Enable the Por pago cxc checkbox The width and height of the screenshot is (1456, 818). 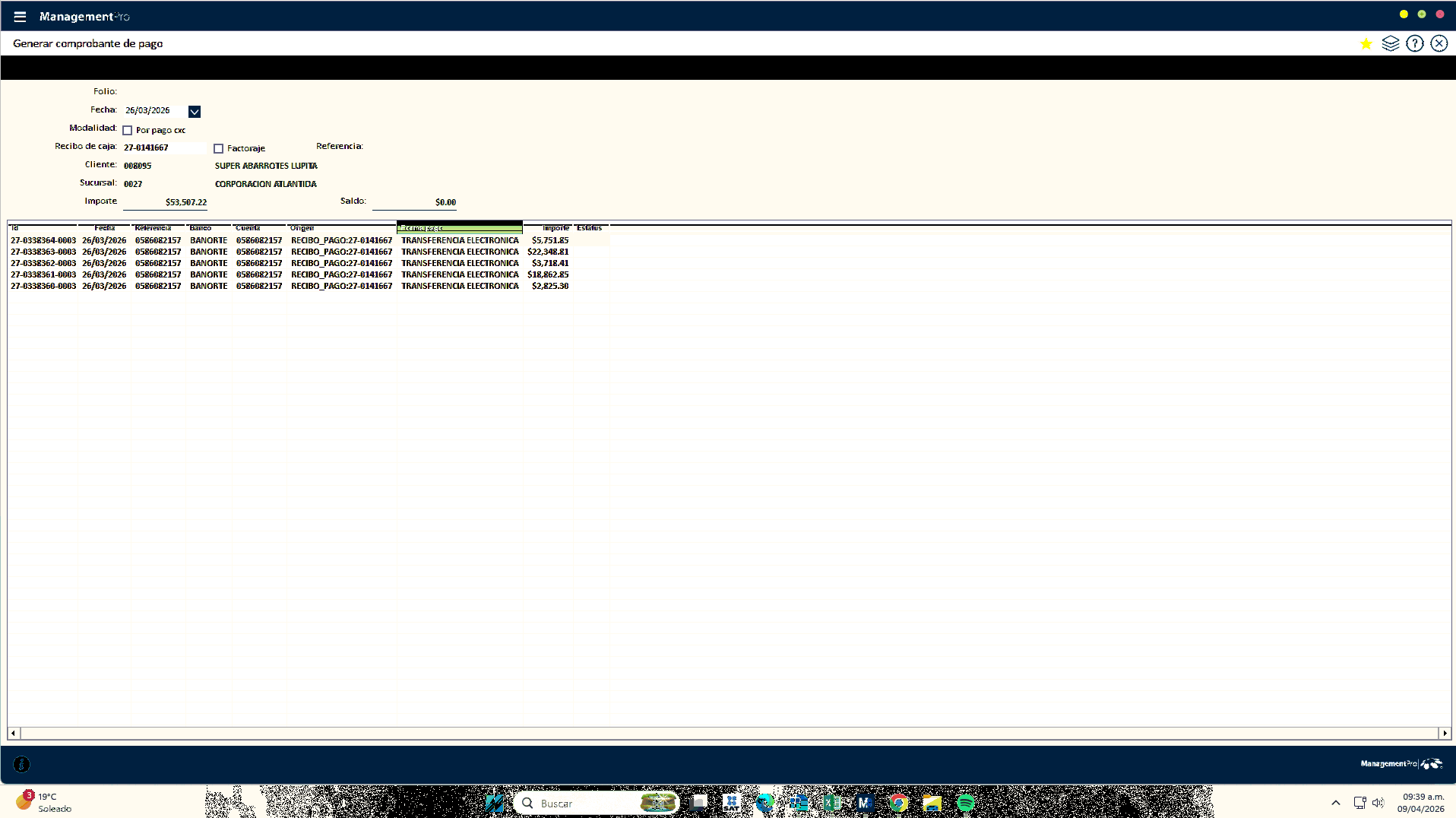(128, 131)
